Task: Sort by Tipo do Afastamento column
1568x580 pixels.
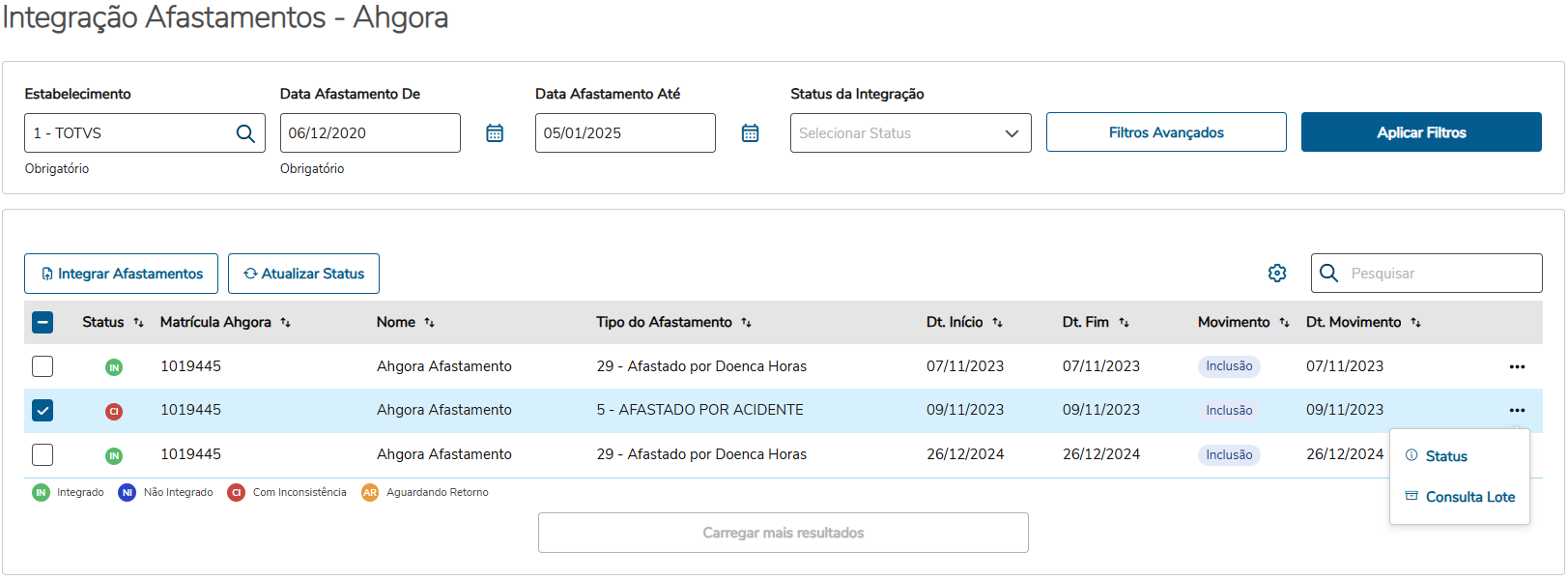Action: tap(746, 323)
